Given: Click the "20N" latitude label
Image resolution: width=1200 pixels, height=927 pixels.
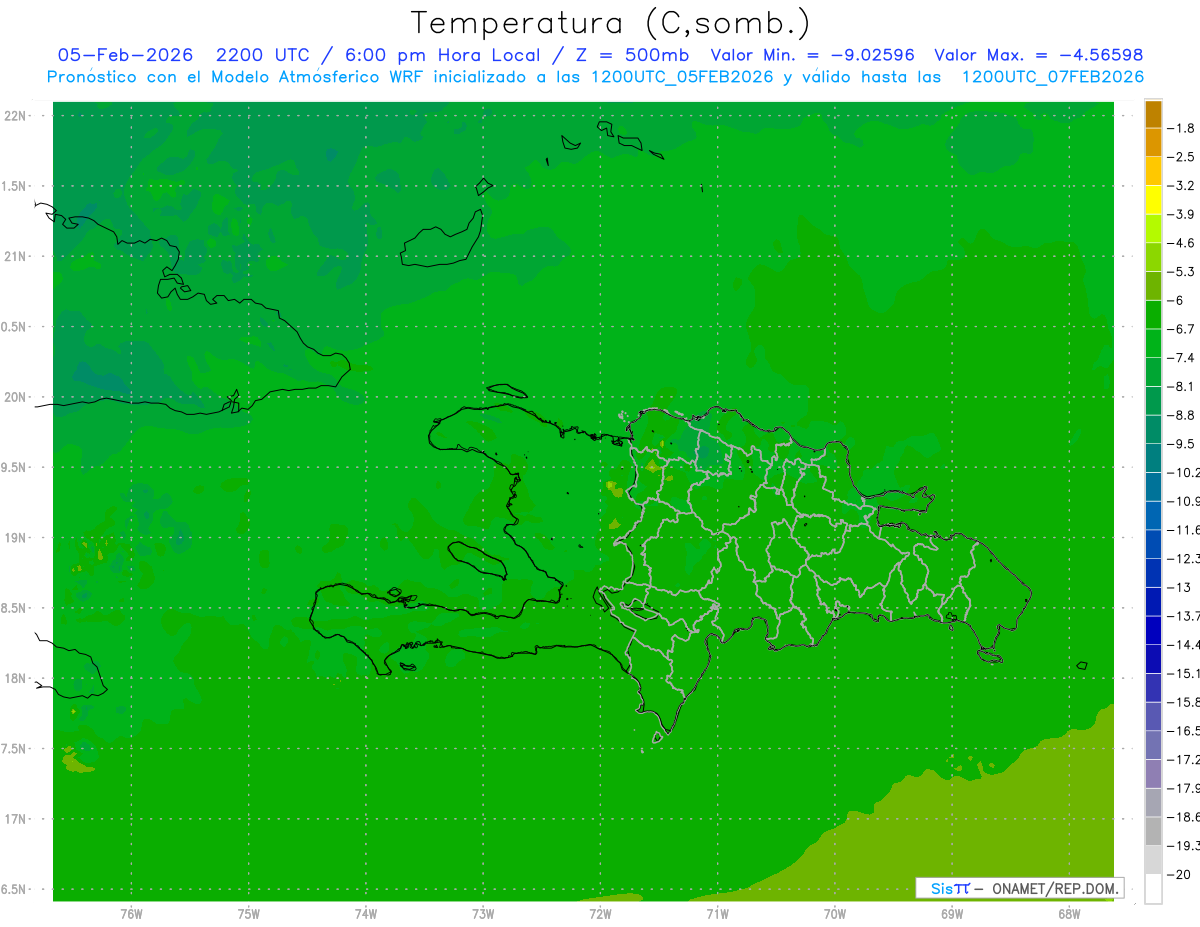Looking at the screenshot, I should point(15,397).
